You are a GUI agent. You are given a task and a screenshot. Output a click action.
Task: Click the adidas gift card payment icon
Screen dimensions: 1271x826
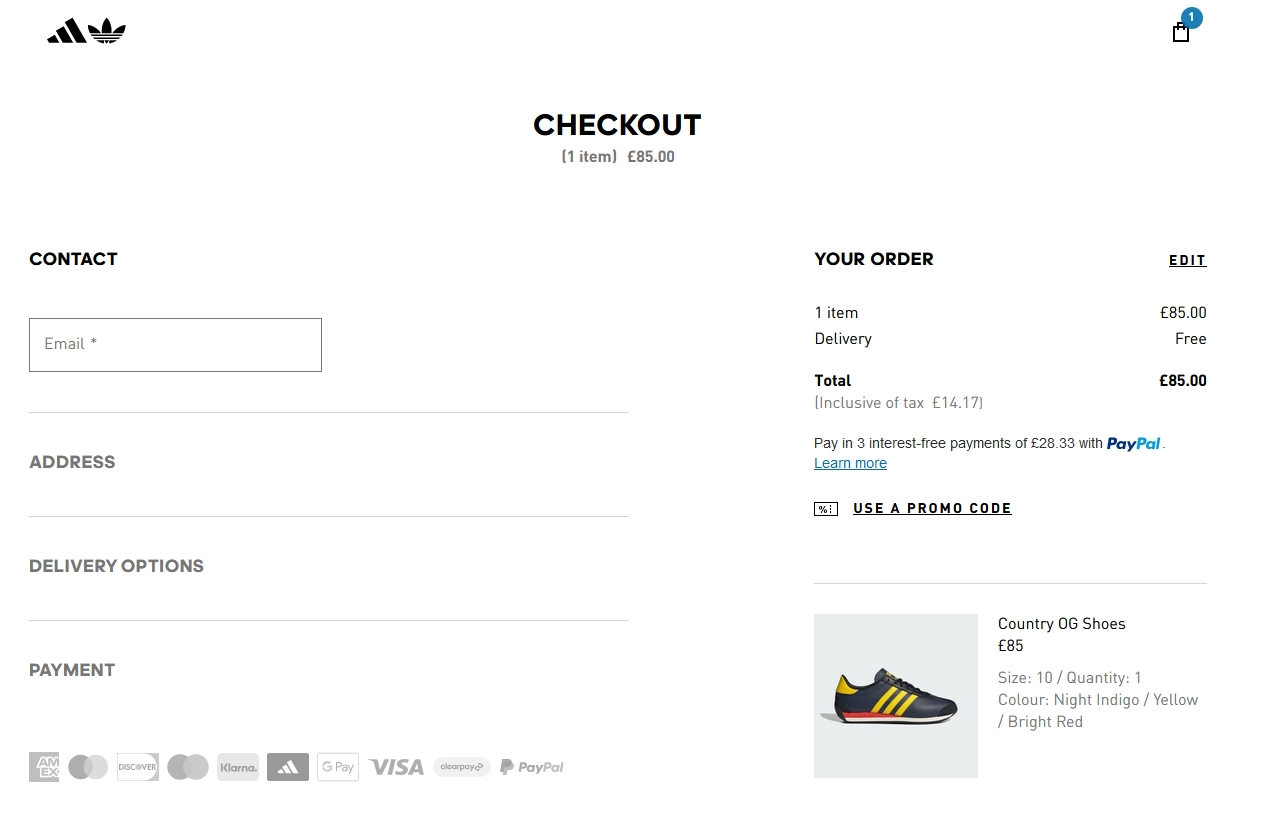click(x=288, y=767)
